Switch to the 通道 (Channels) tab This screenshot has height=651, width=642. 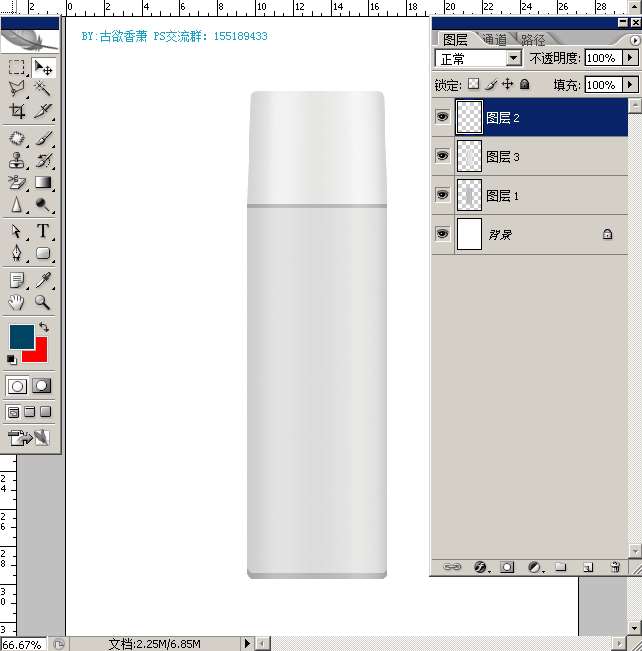pos(495,40)
